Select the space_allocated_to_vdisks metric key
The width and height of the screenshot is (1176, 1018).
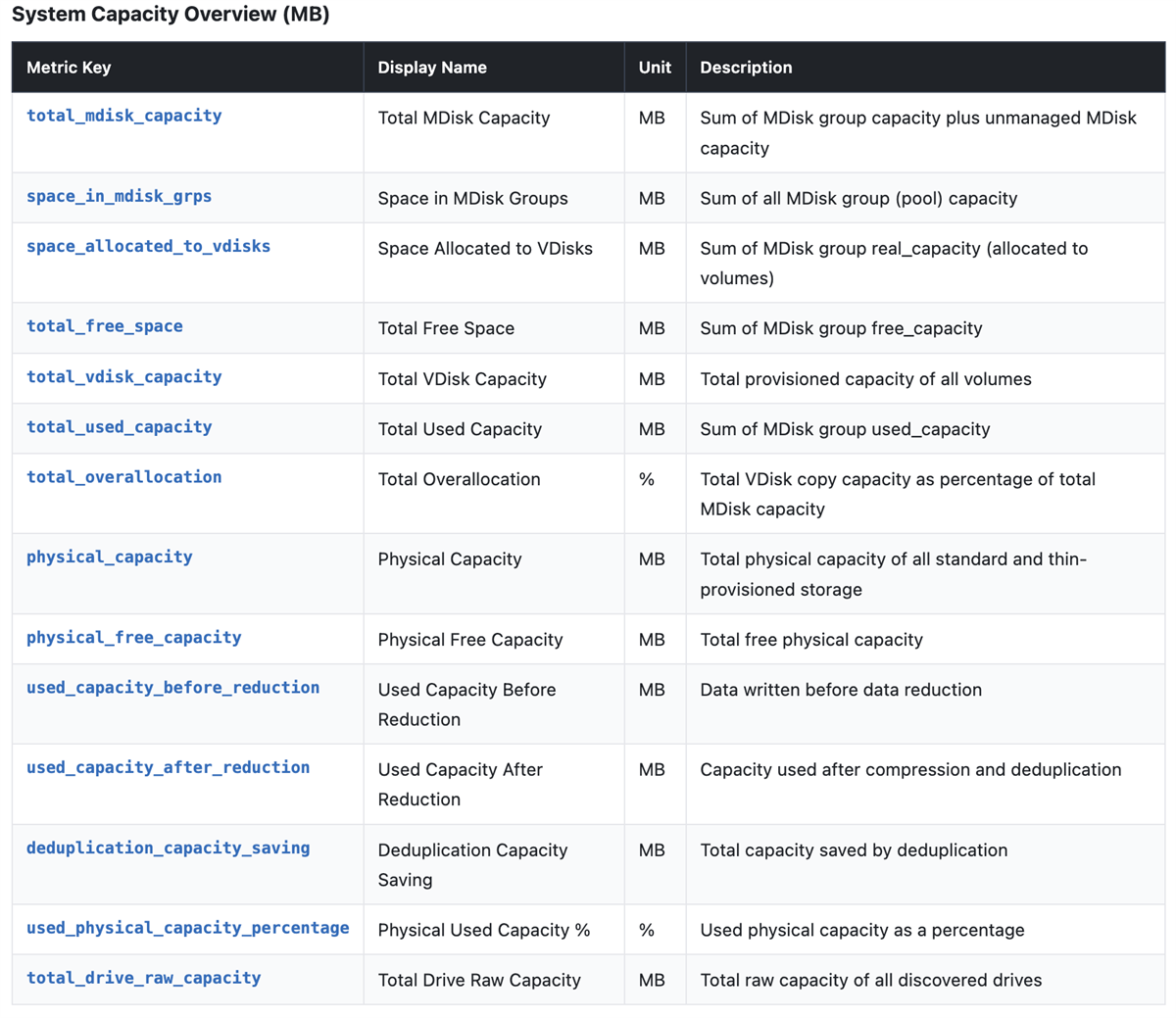[x=149, y=246]
